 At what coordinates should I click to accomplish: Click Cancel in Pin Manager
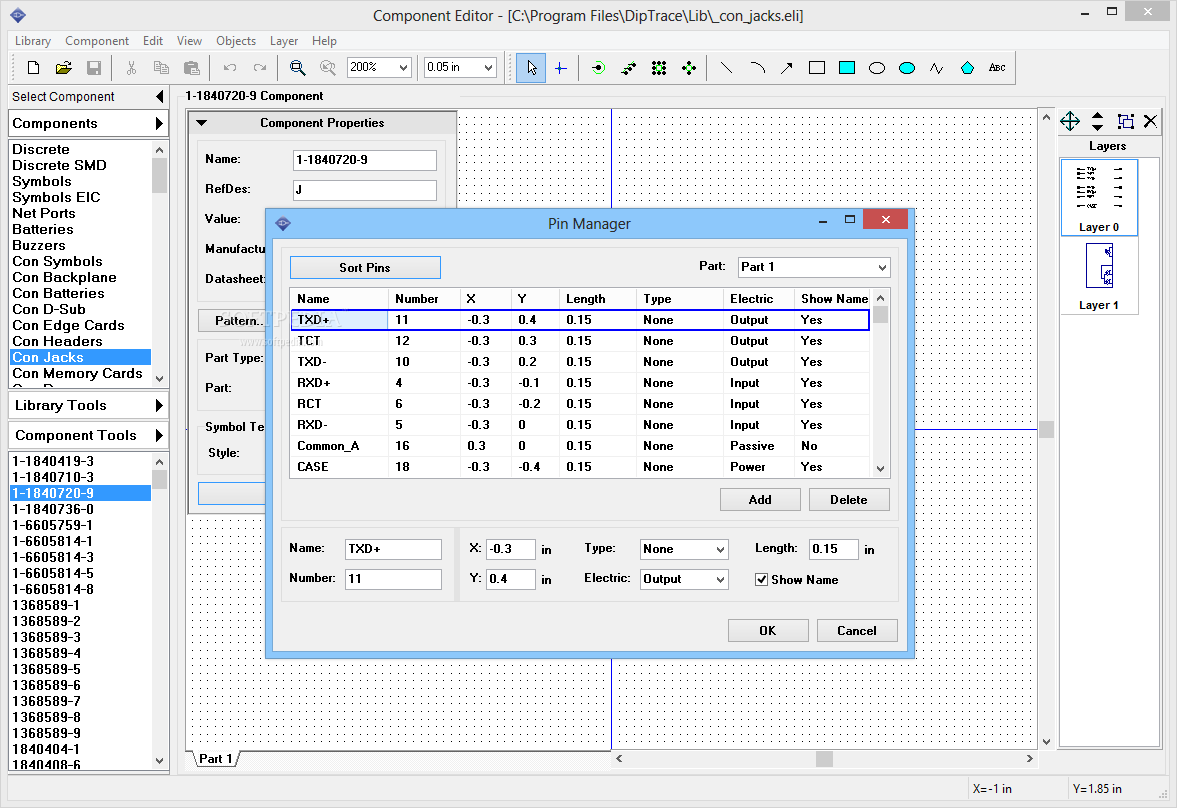coord(856,631)
